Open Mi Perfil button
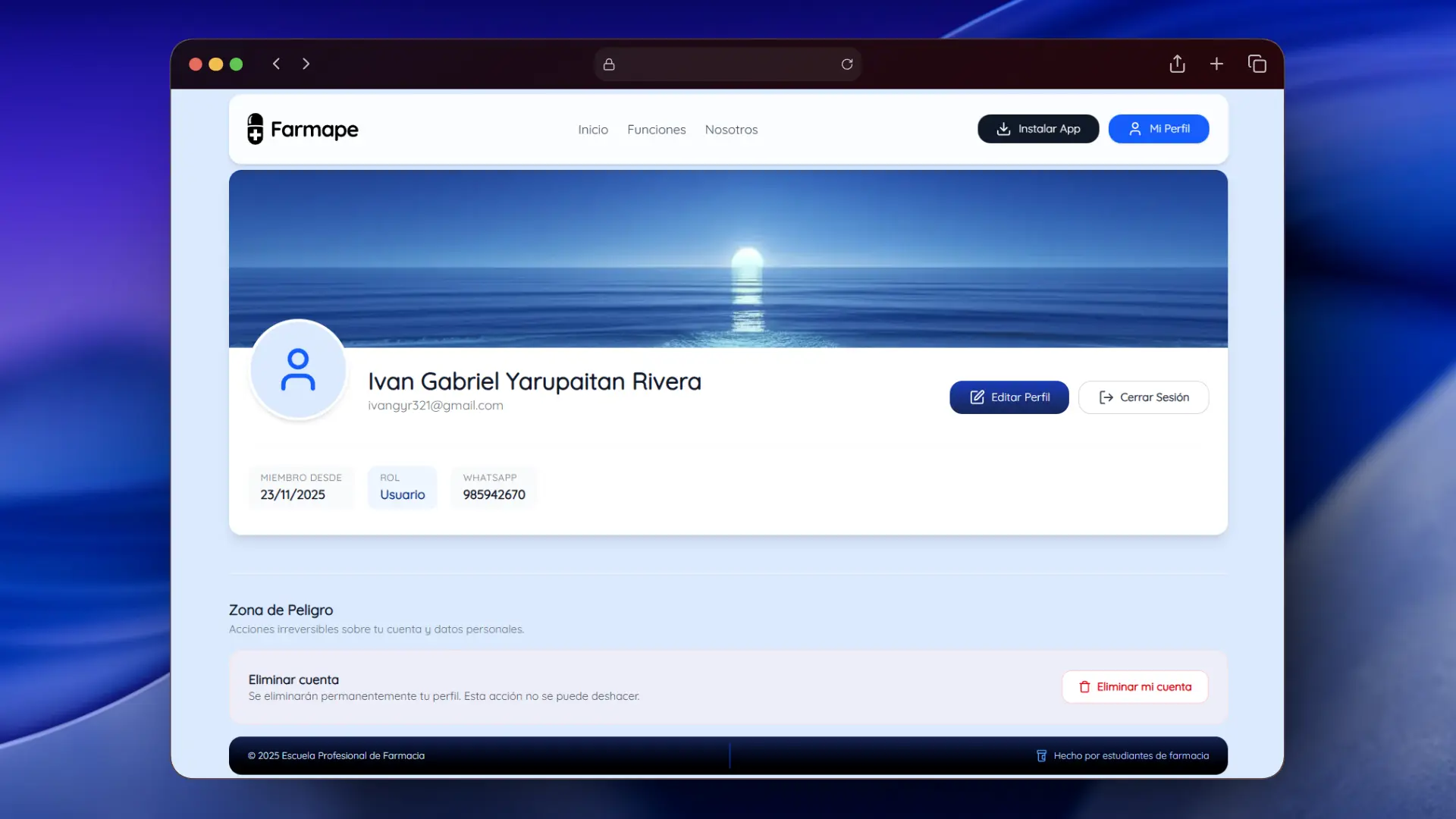Image resolution: width=1456 pixels, height=819 pixels. tap(1158, 129)
